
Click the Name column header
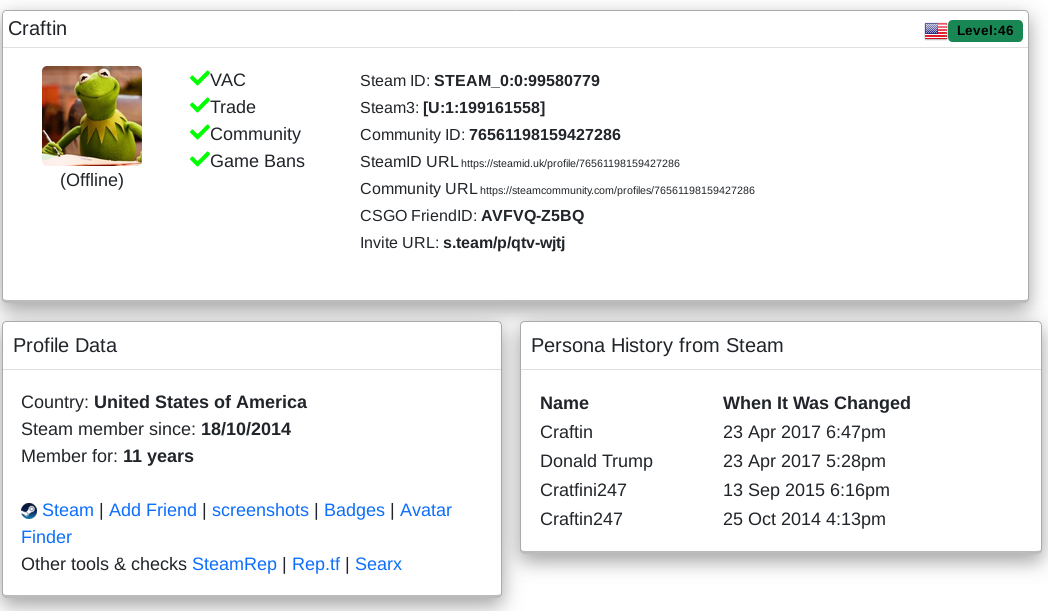point(564,403)
